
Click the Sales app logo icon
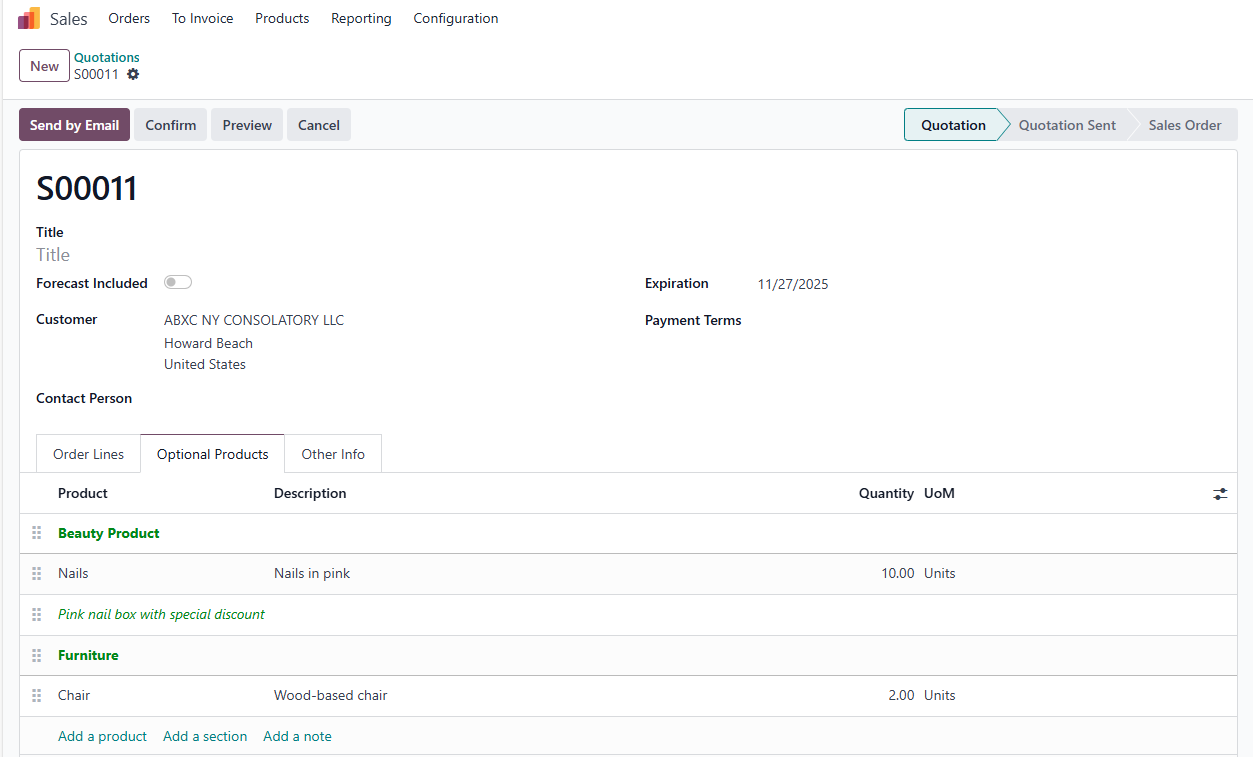tap(29, 18)
